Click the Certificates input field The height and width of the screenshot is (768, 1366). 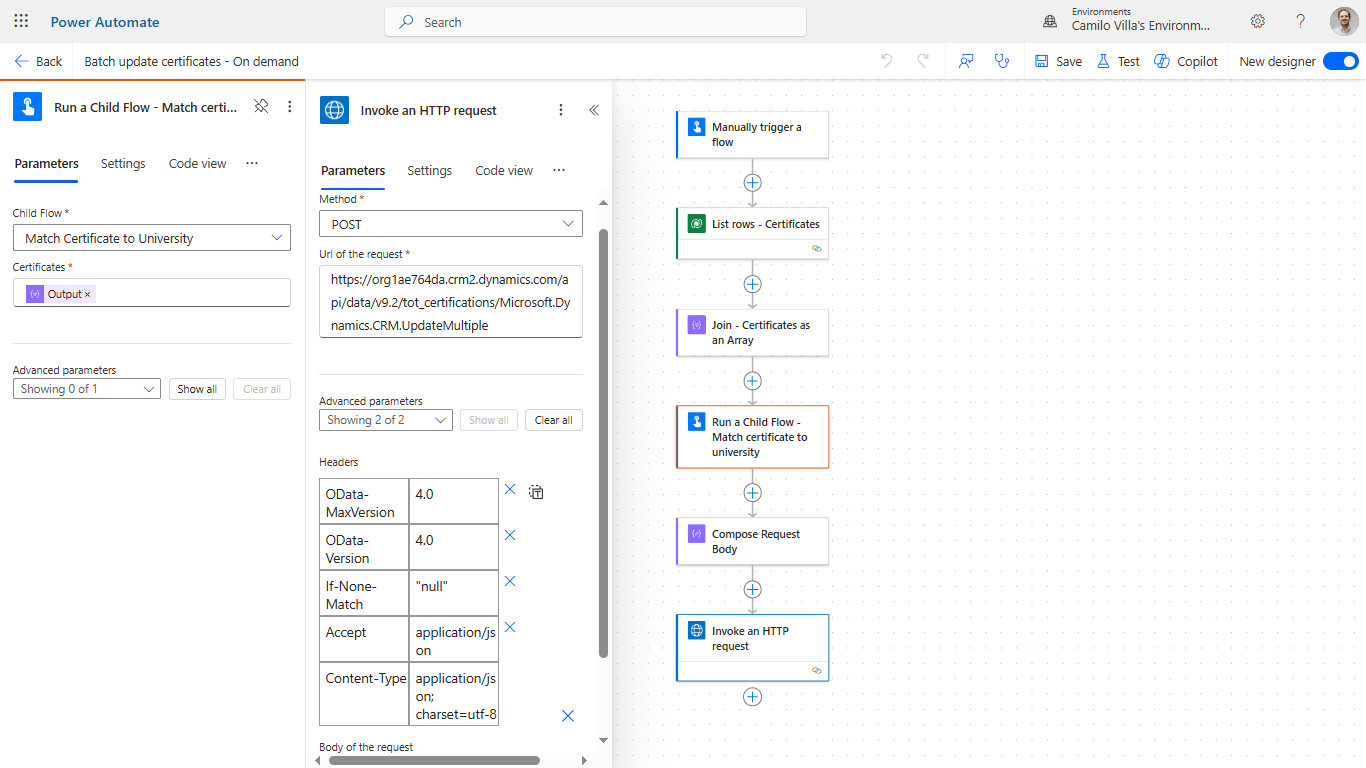click(x=152, y=293)
